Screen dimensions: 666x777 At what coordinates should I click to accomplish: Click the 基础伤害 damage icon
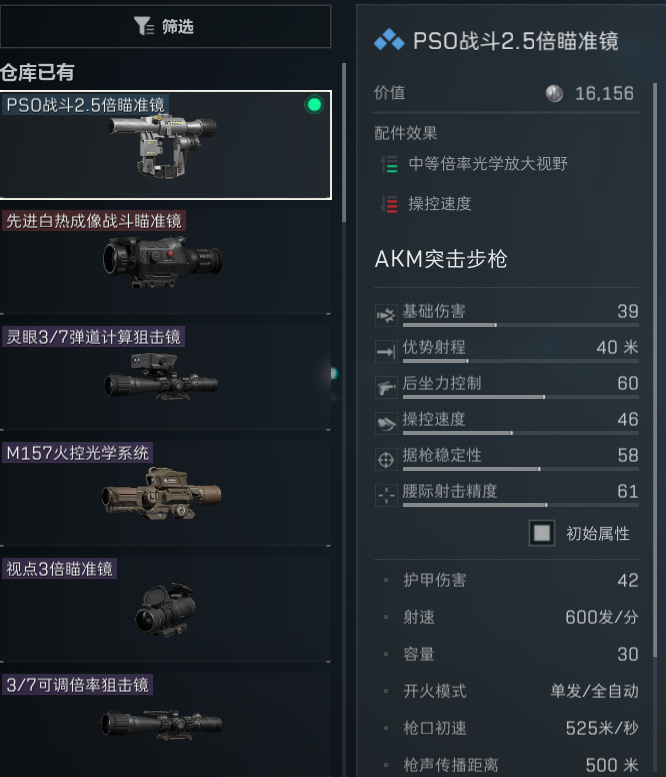[386, 315]
